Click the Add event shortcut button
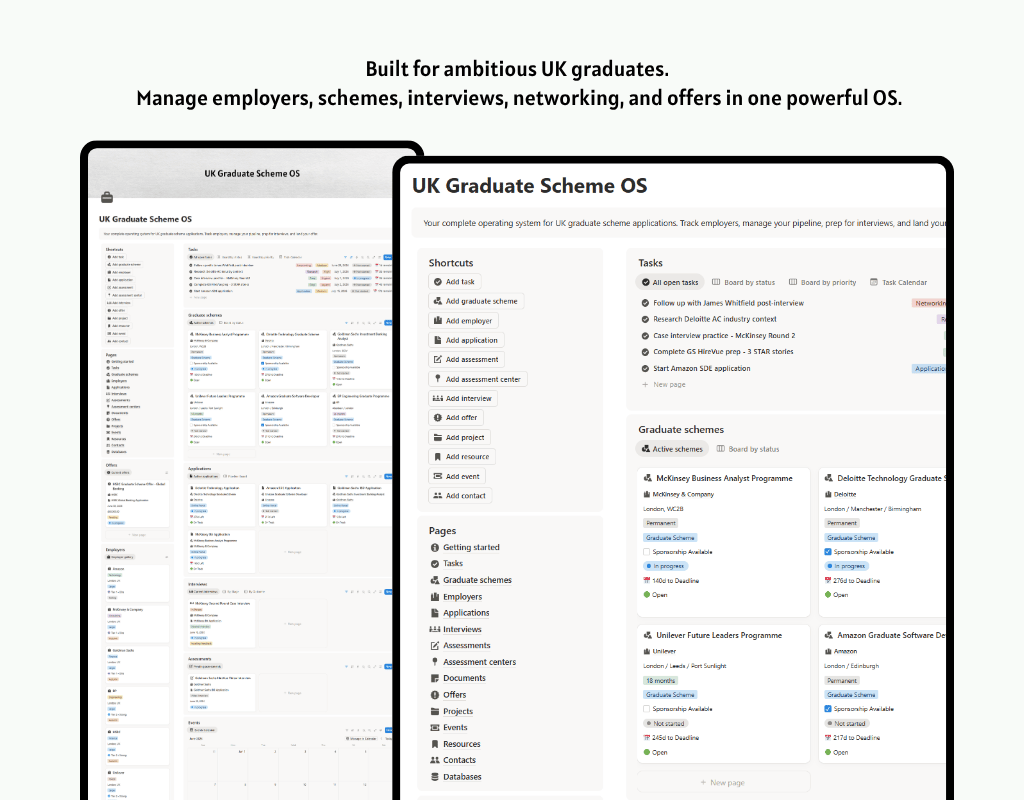 point(457,476)
